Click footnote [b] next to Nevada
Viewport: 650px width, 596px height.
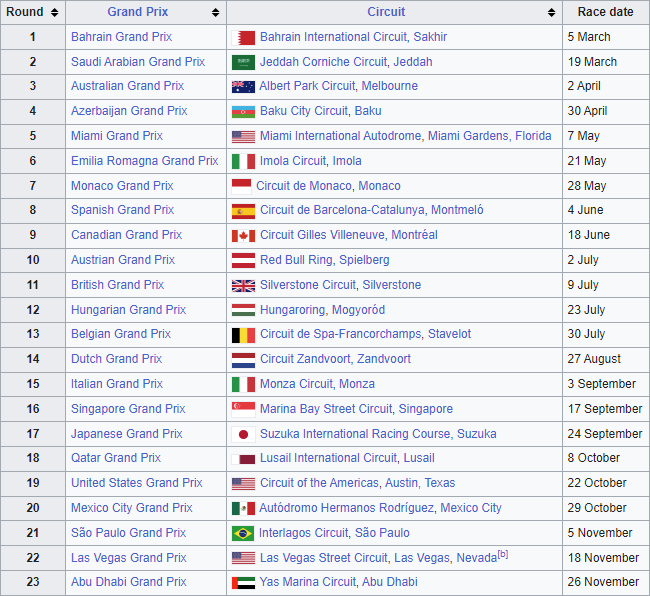click(x=502, y=554)
